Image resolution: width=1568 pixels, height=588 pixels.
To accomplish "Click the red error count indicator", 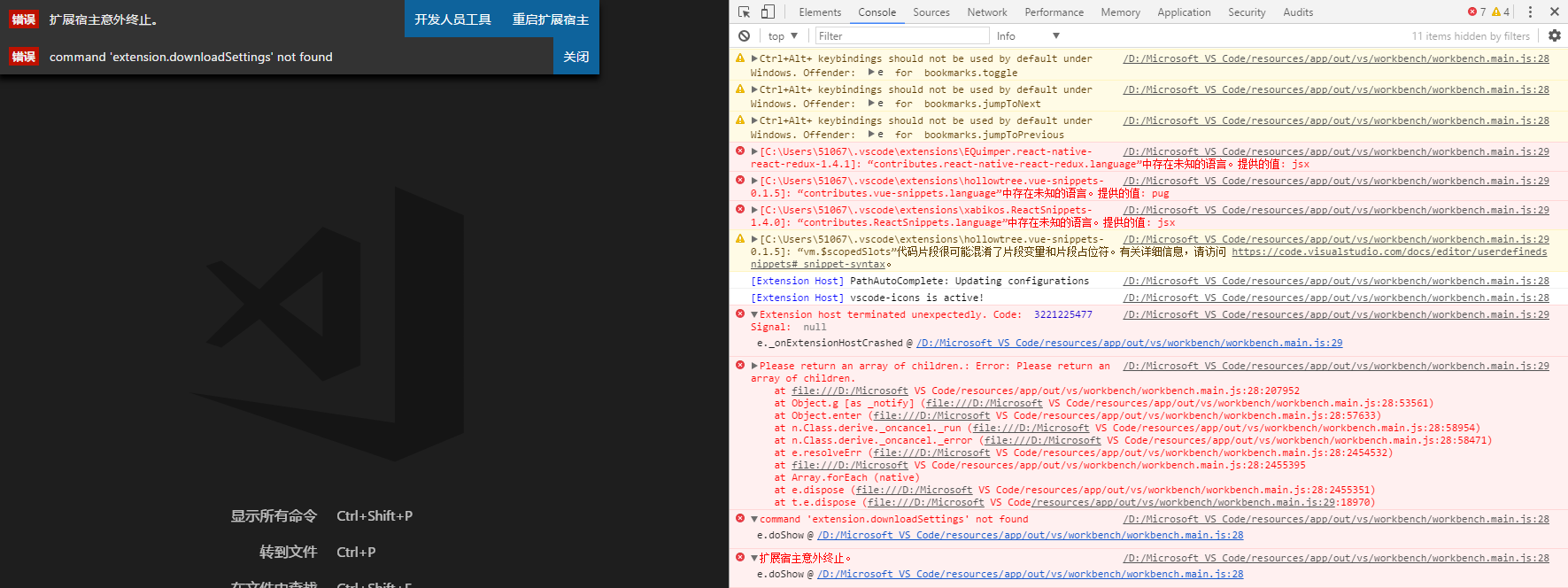I will [x=1477, y=12].
